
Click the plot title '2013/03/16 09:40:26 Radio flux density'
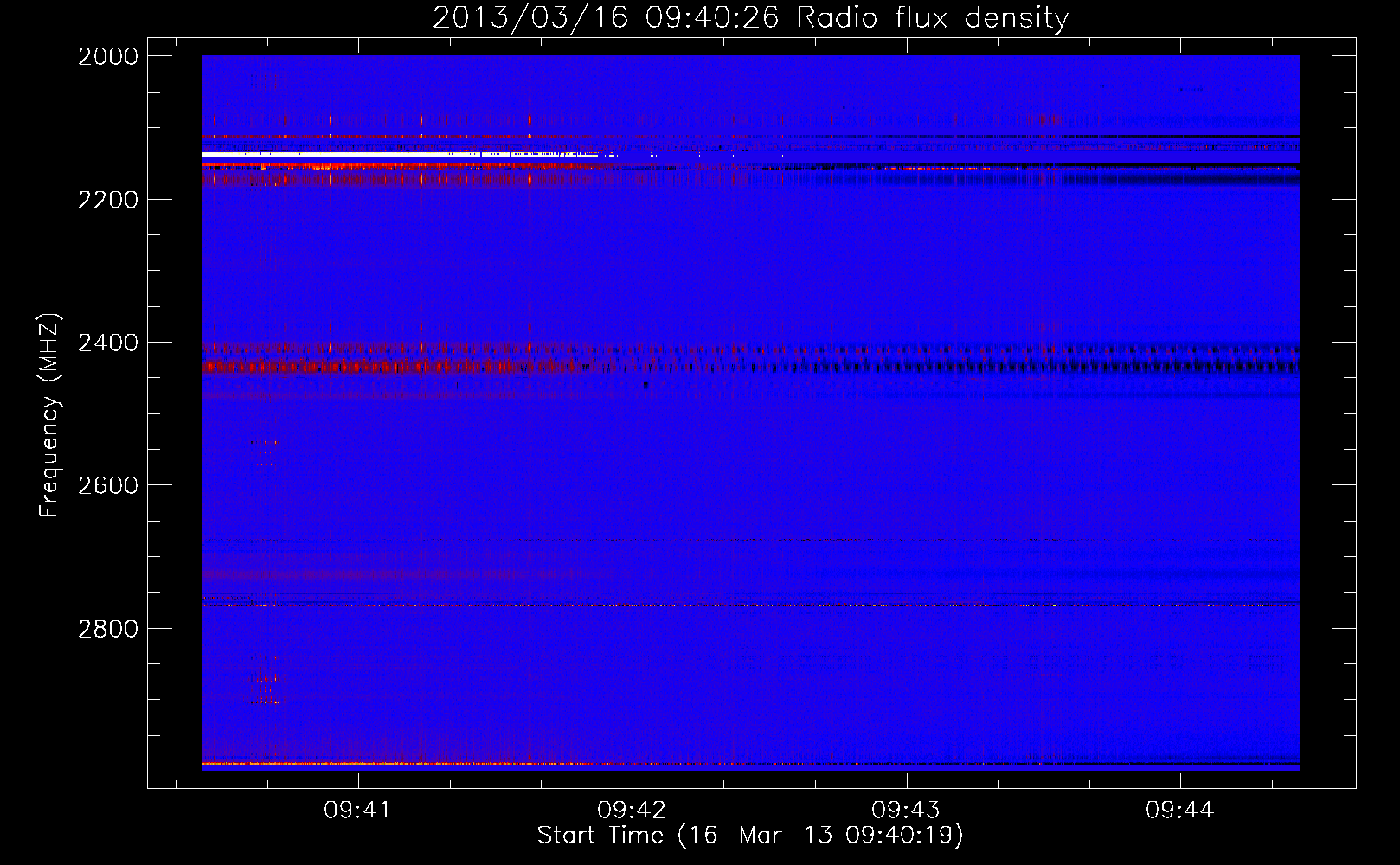[x=750, y=17]
